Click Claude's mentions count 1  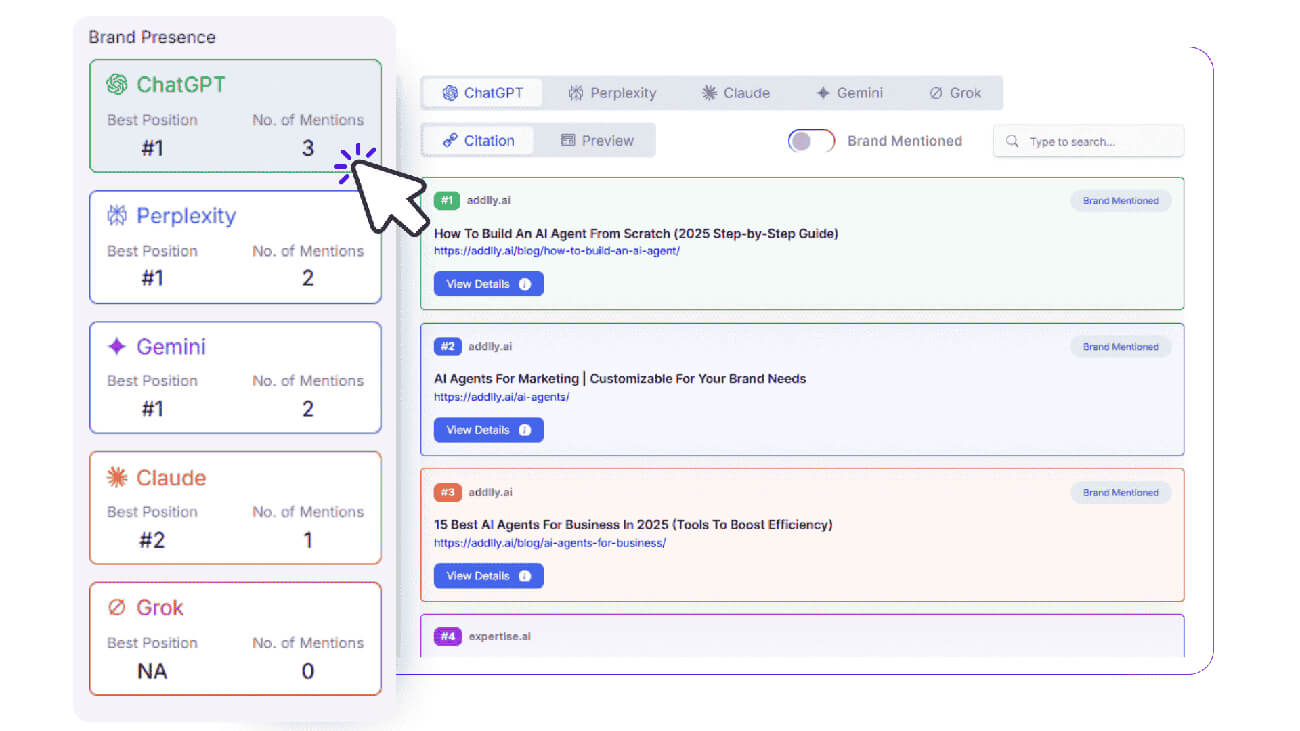click(308, 540)
